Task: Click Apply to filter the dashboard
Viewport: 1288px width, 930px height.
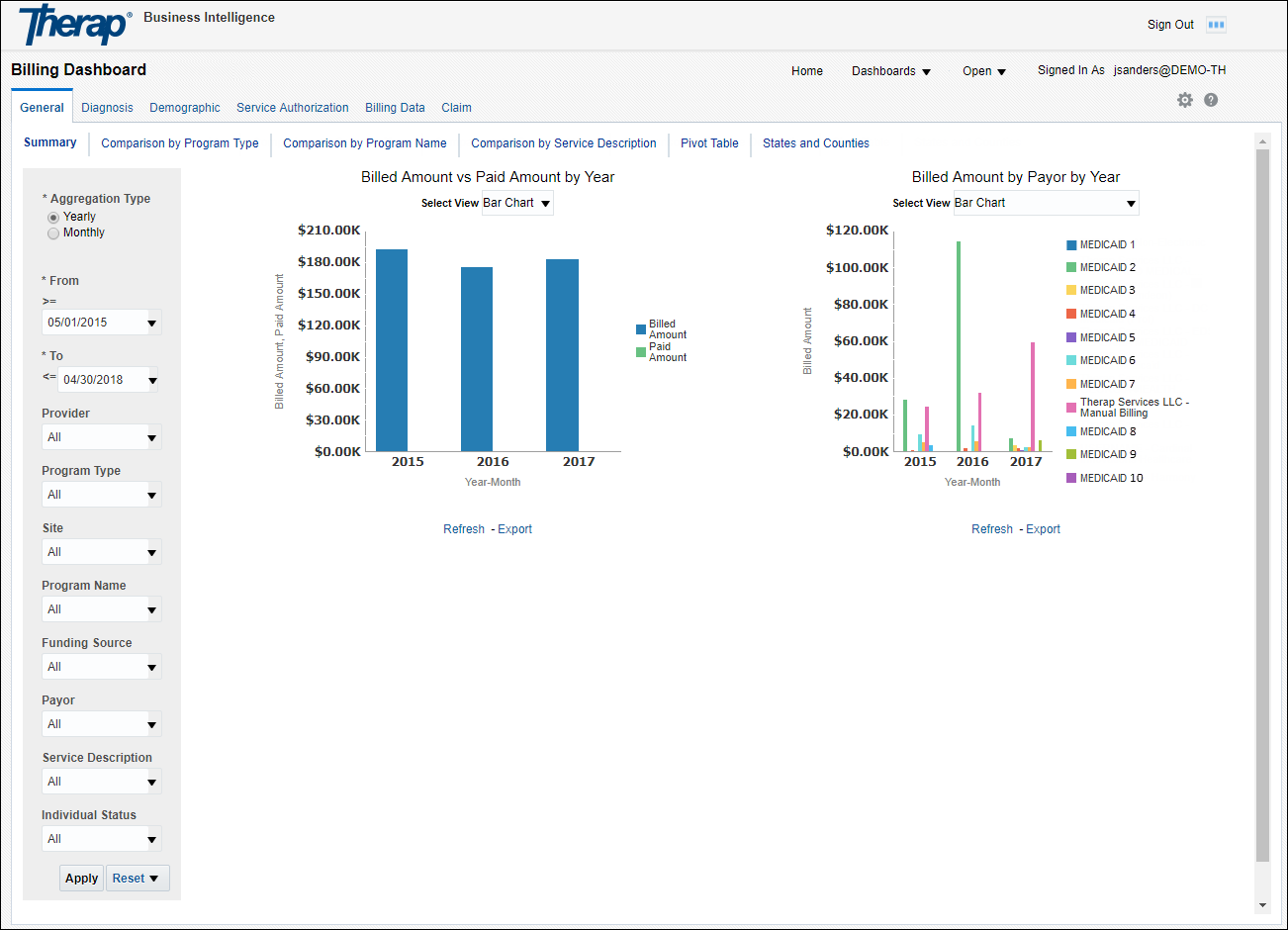Action: tap(81, 878)
